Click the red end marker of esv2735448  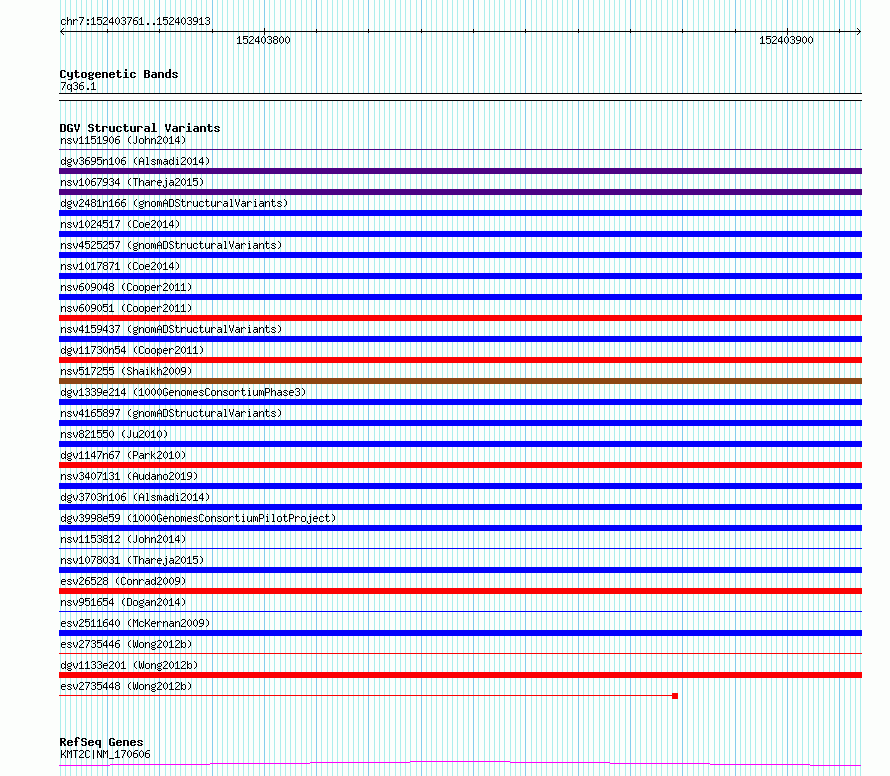pos(675,696)
